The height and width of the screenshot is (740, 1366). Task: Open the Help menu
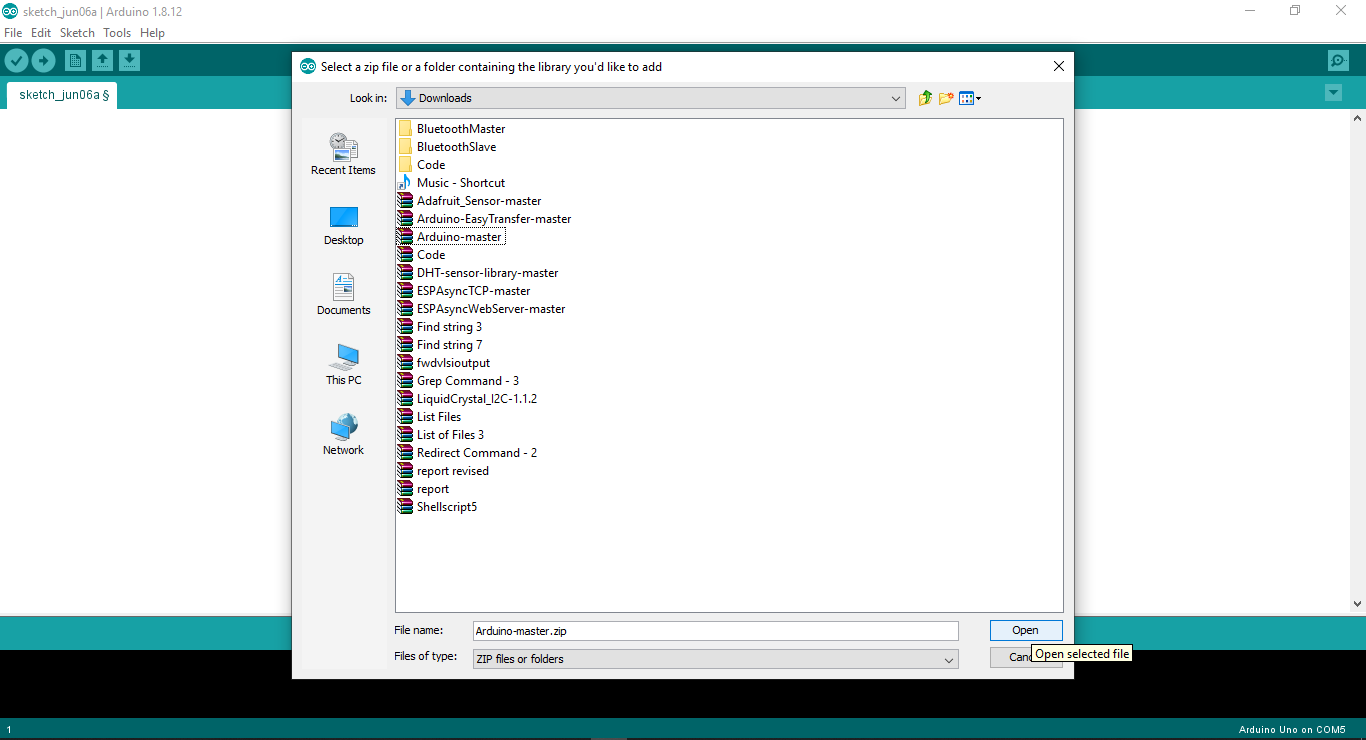point(152,33)
